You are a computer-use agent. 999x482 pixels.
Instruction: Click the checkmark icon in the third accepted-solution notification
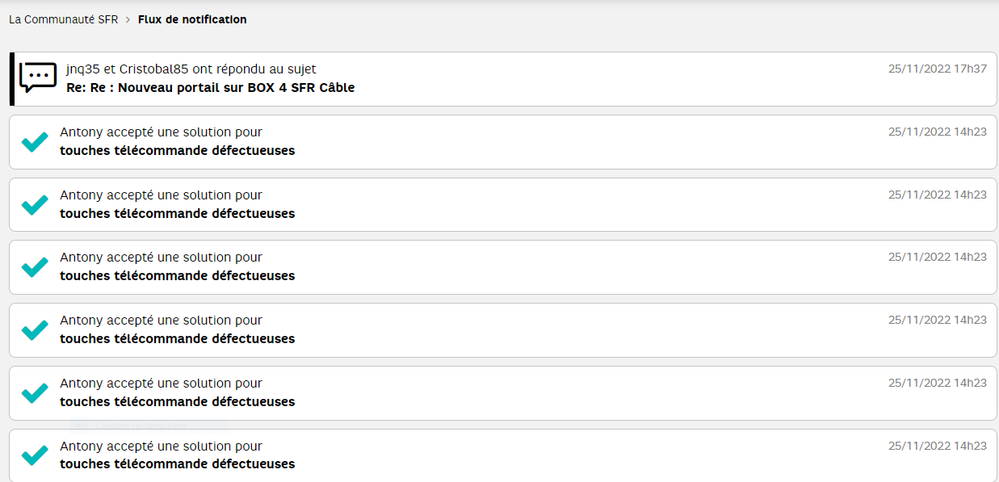pos(35,267)
